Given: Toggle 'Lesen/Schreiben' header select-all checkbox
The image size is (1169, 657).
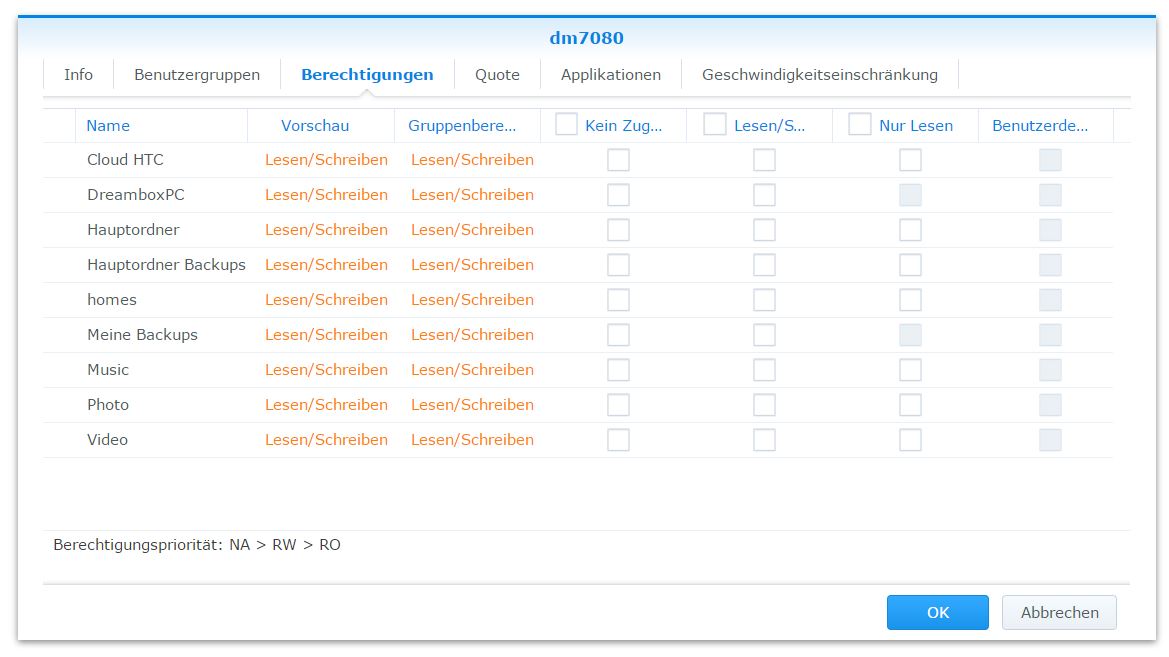Looking at the screenshot, I should (714, 124).
